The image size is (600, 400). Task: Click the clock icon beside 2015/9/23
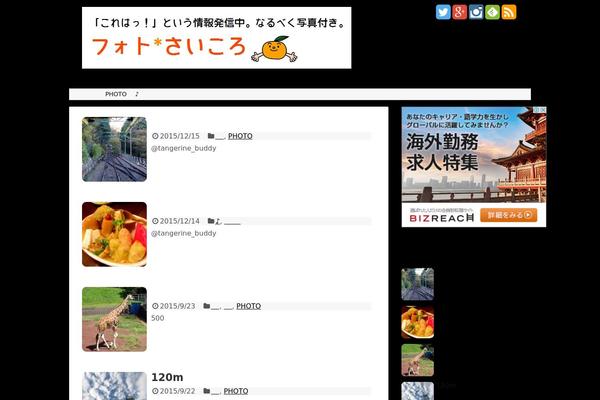pyautogui.click(x=155, y=306)
